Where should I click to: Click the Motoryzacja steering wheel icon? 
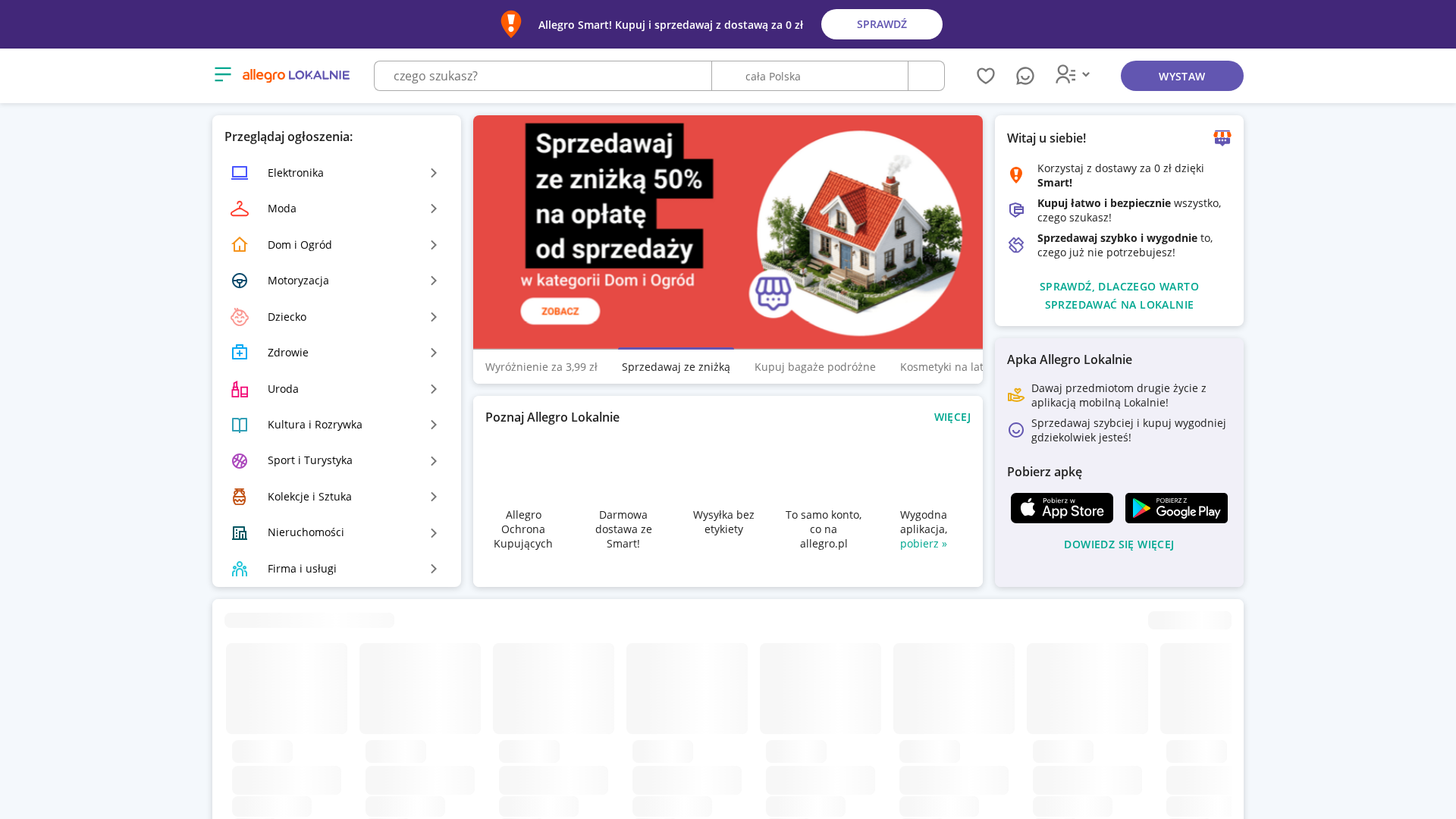[240, 281]
